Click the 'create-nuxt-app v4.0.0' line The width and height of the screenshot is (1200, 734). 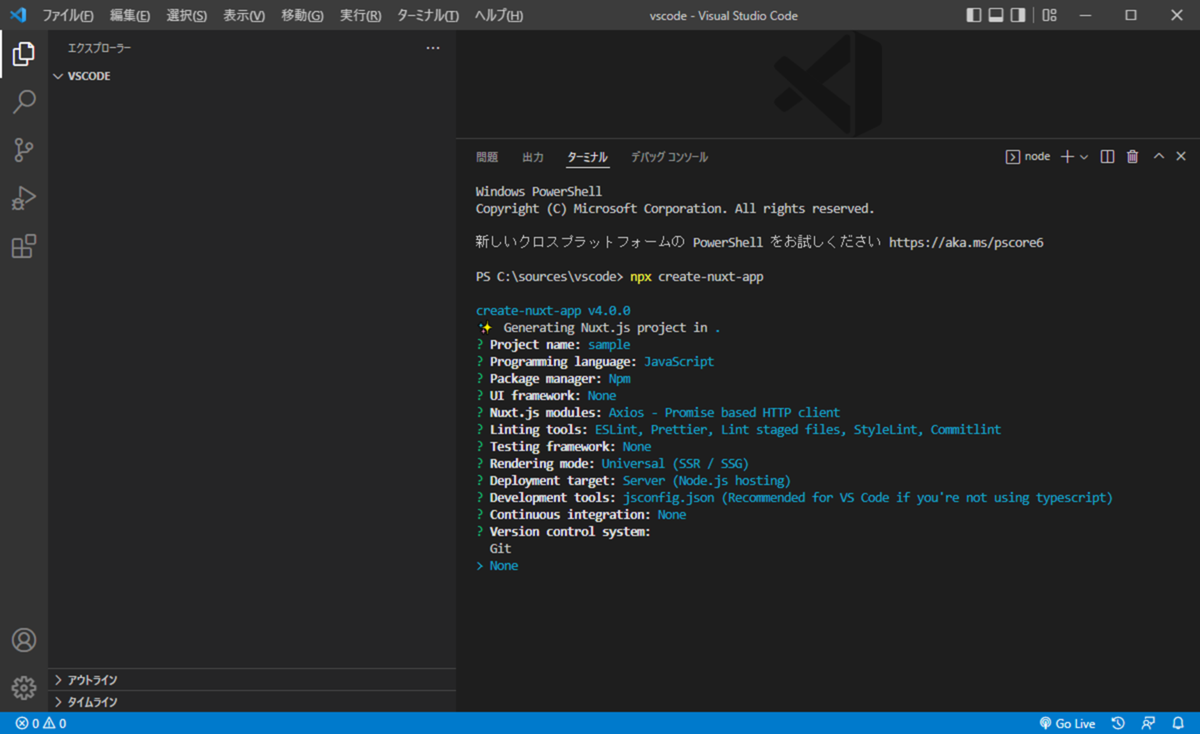(553, 311)
